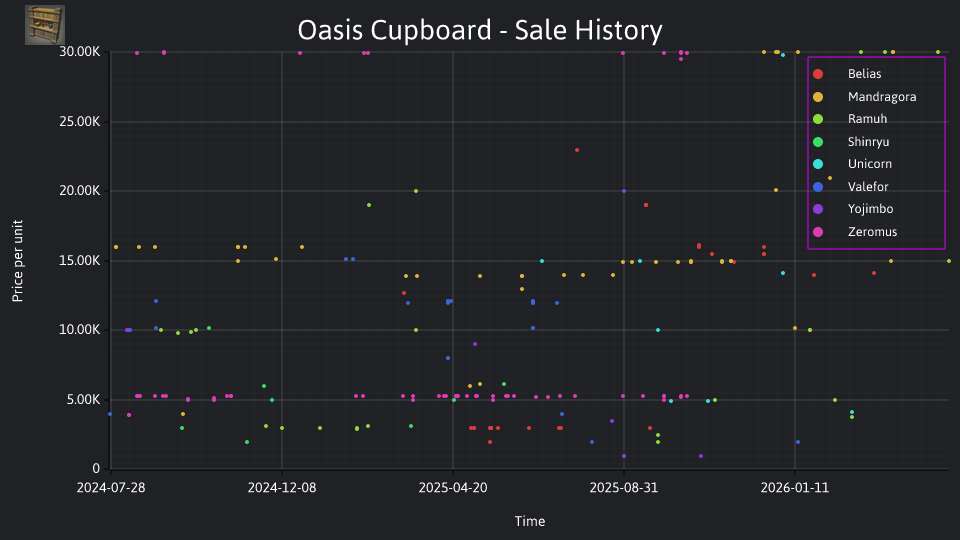Click the 2026-01-11 x-axis date label
Image resolution: width=960 pixels, height=540 pixels.
coord(794,488)
